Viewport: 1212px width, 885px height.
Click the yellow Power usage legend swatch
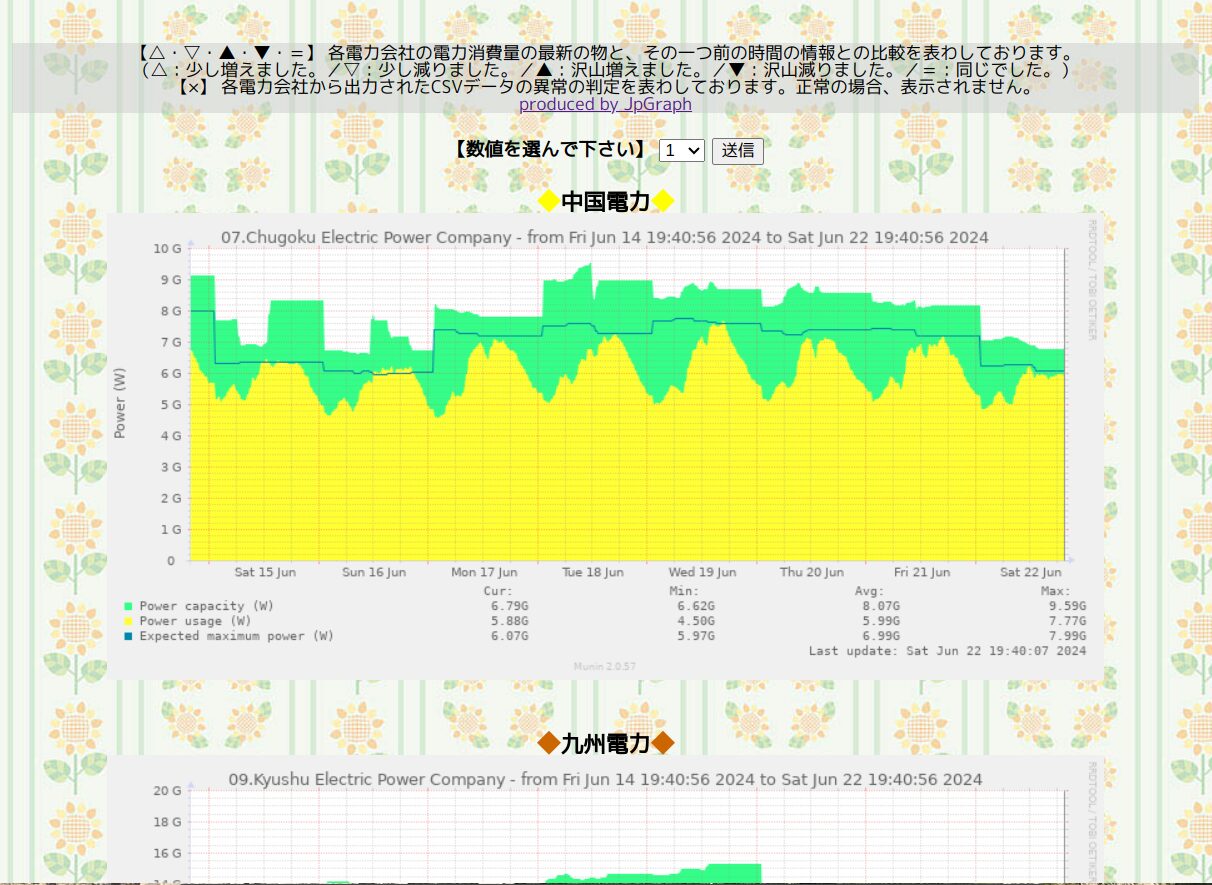click(128, 621)
